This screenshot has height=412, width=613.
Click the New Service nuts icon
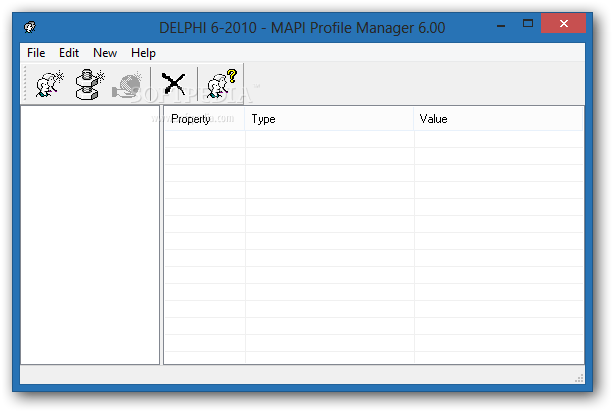tap(90, 84)
